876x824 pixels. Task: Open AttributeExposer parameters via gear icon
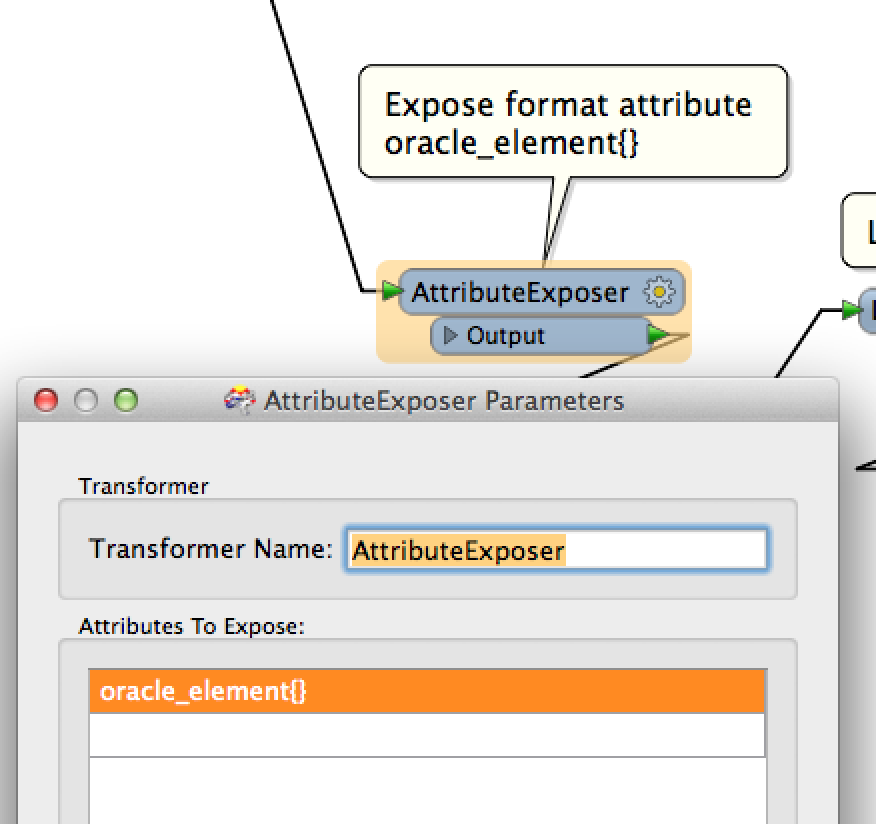659,292
